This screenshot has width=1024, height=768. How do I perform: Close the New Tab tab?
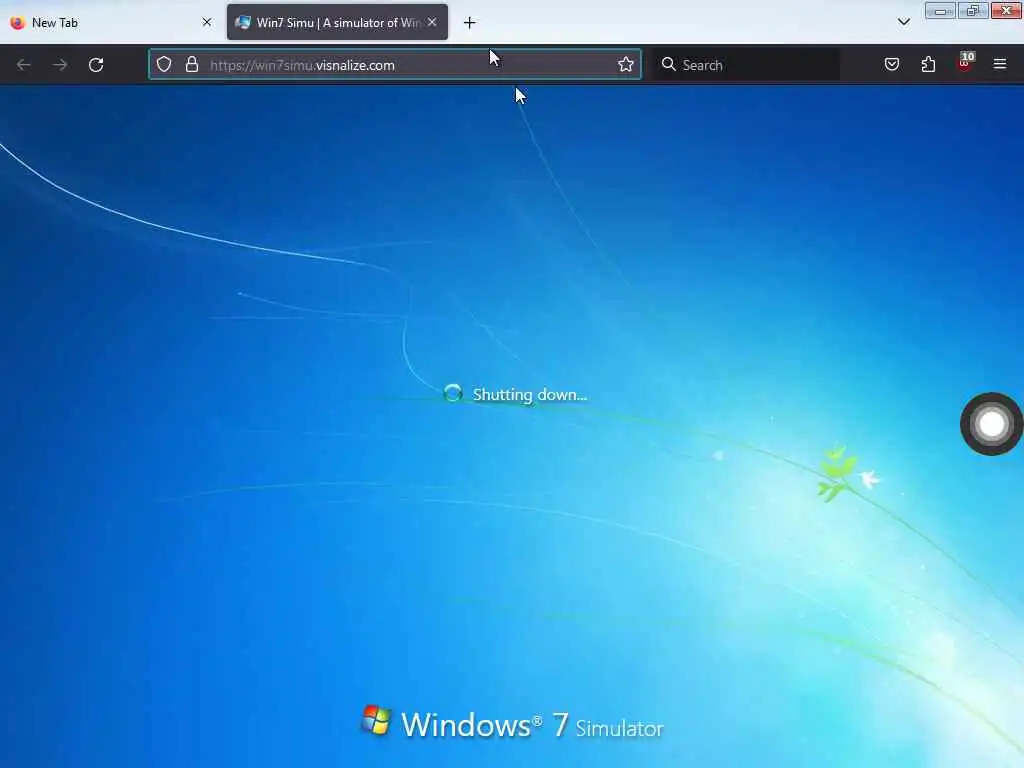click(x=207, y=22)
